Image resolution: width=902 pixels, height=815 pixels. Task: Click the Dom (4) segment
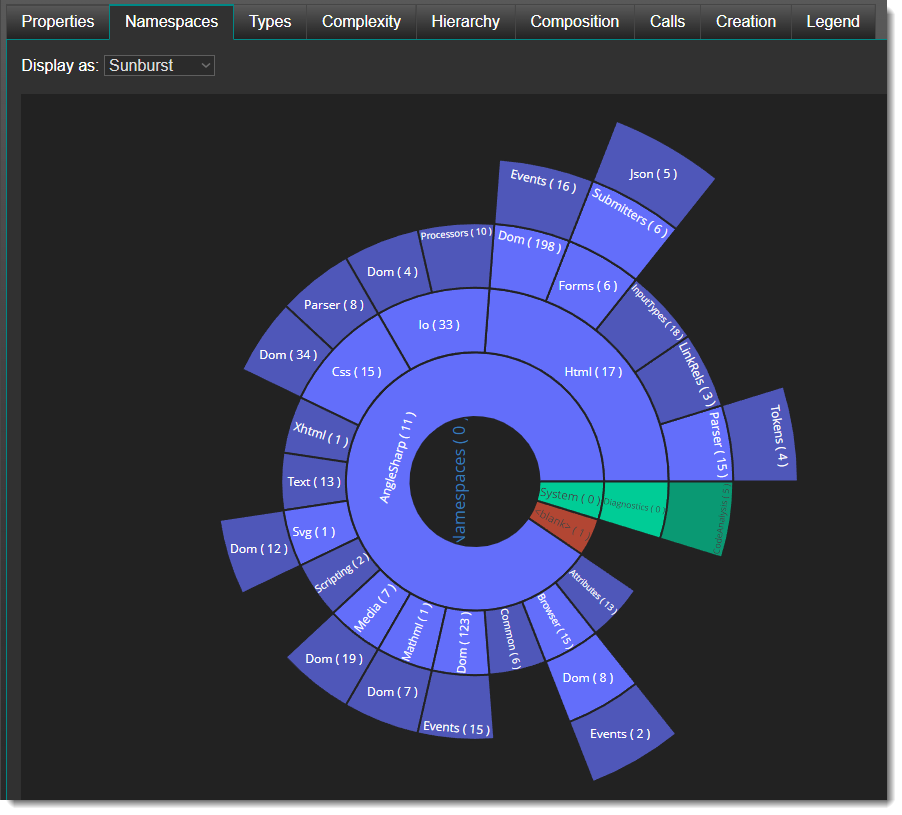click(x=392, y=271)
